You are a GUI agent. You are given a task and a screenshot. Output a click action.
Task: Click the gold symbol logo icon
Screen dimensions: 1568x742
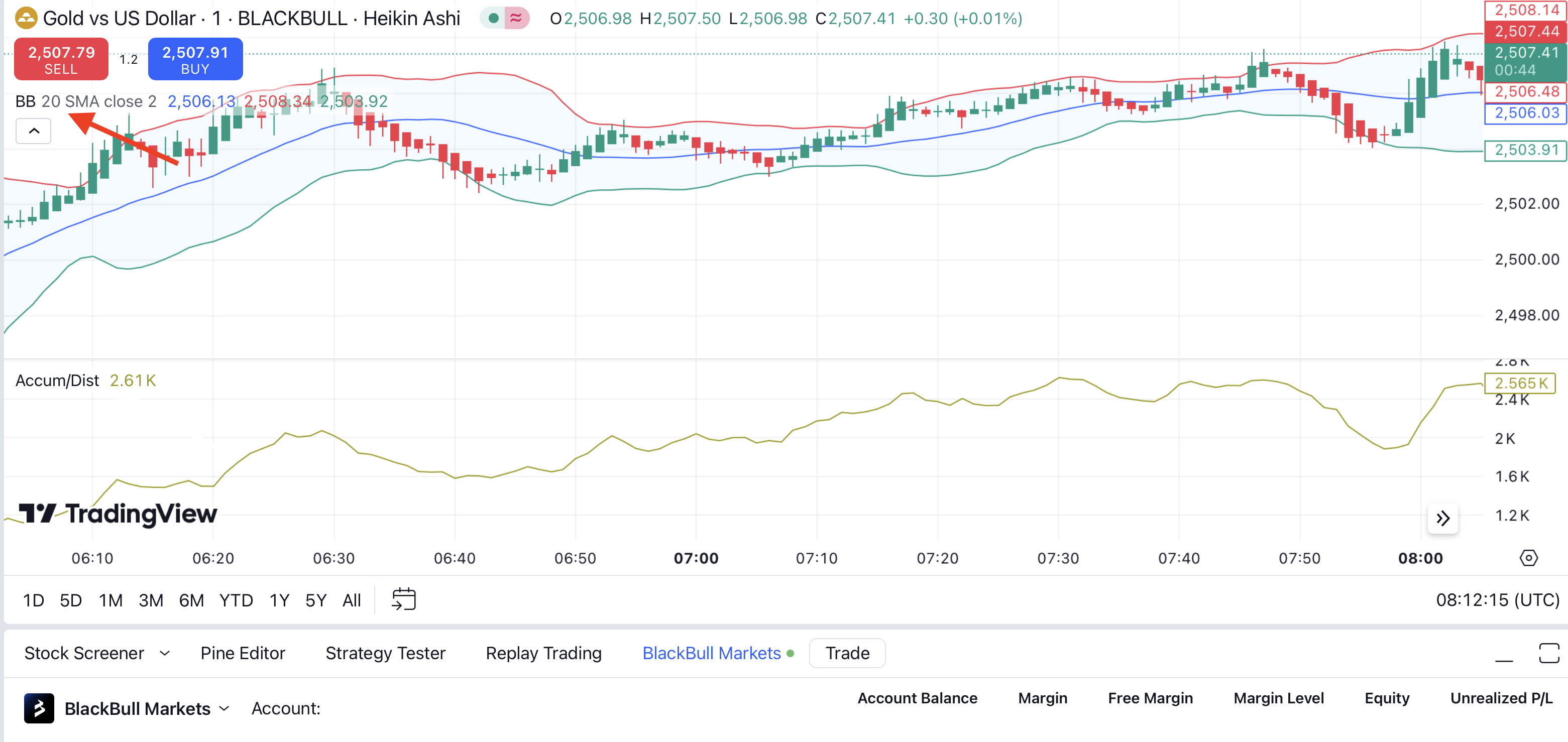[x=26, y=18]
